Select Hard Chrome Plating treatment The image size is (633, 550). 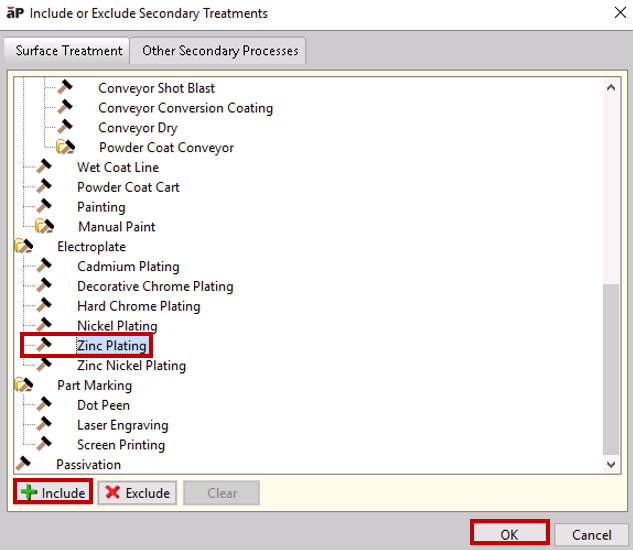coord(138,306)
